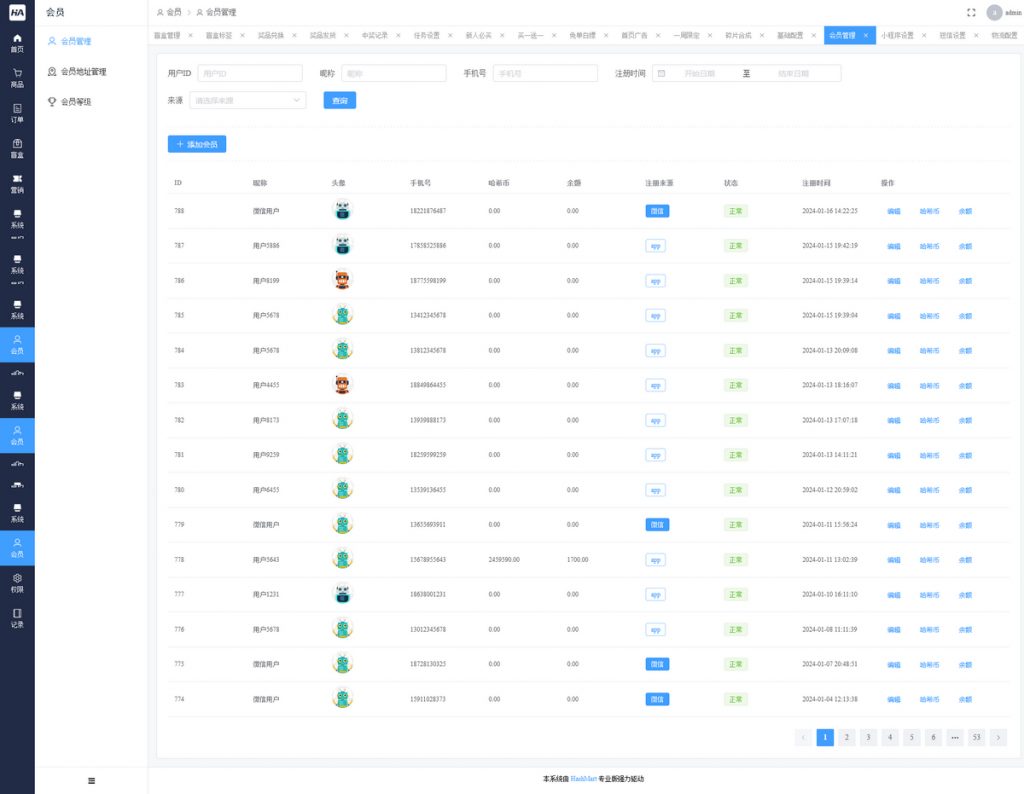Go to page 3 in pagination
Image resolution: width=1024 pixels, height=794 pixels.
[868, 737]
